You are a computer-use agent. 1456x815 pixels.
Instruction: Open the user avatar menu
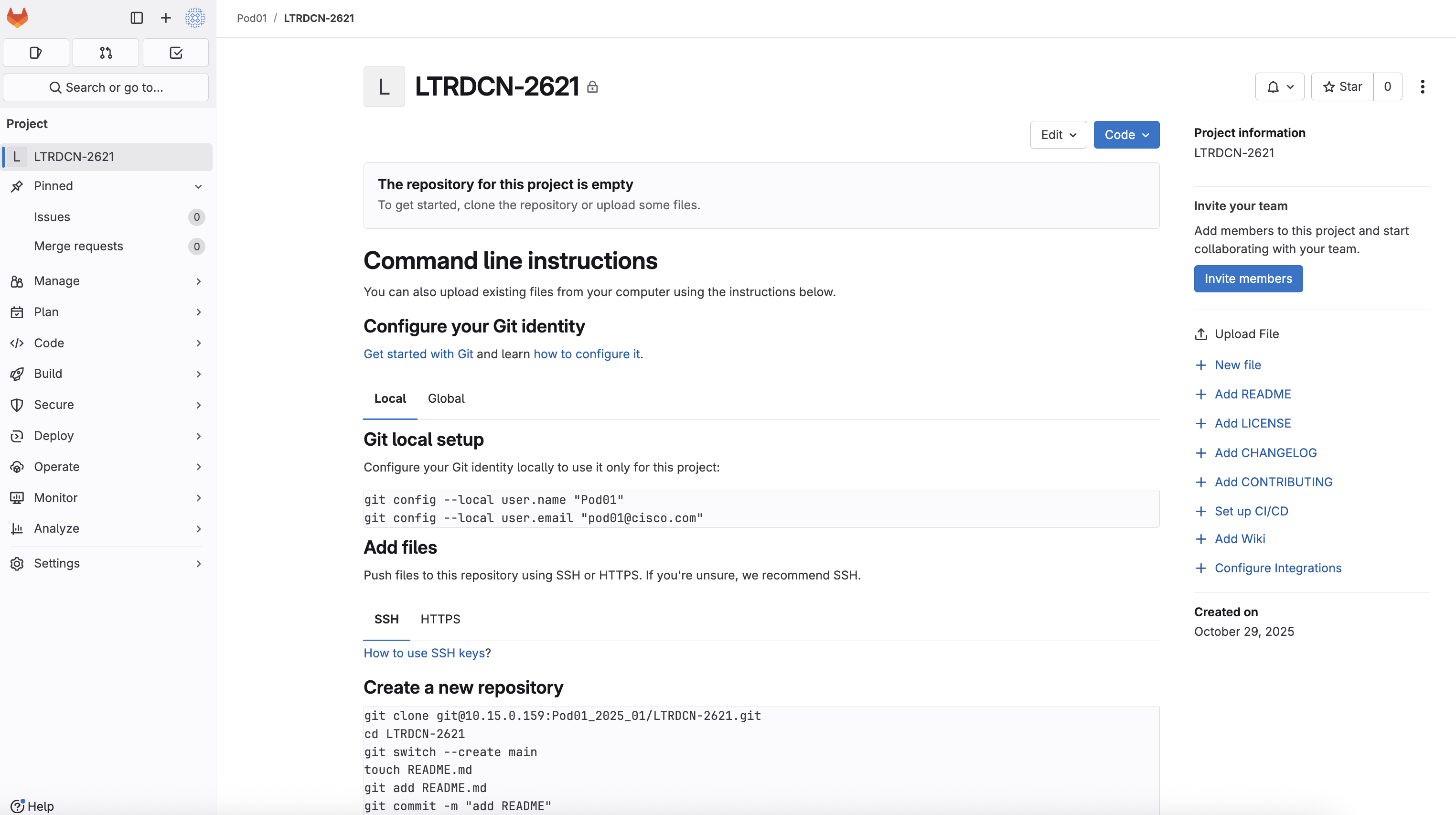(195, 18)
